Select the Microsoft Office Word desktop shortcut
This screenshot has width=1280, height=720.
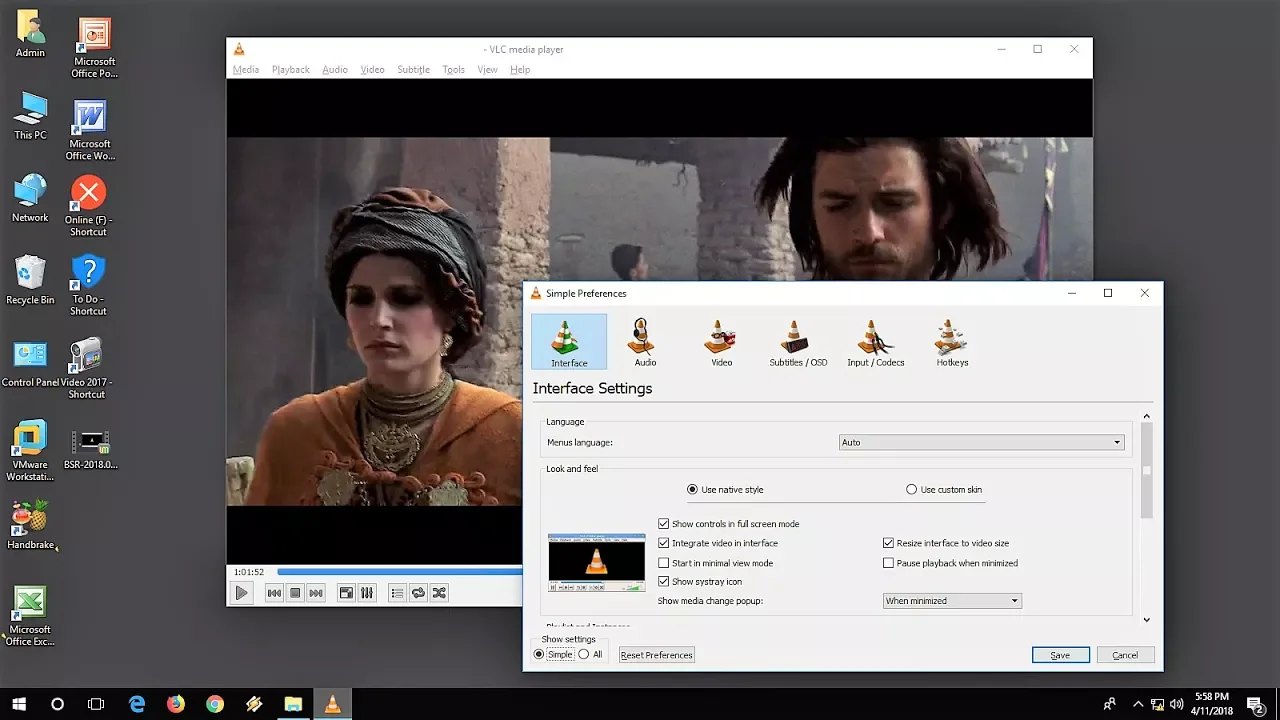pyautogui.click(x=90, y=130)
